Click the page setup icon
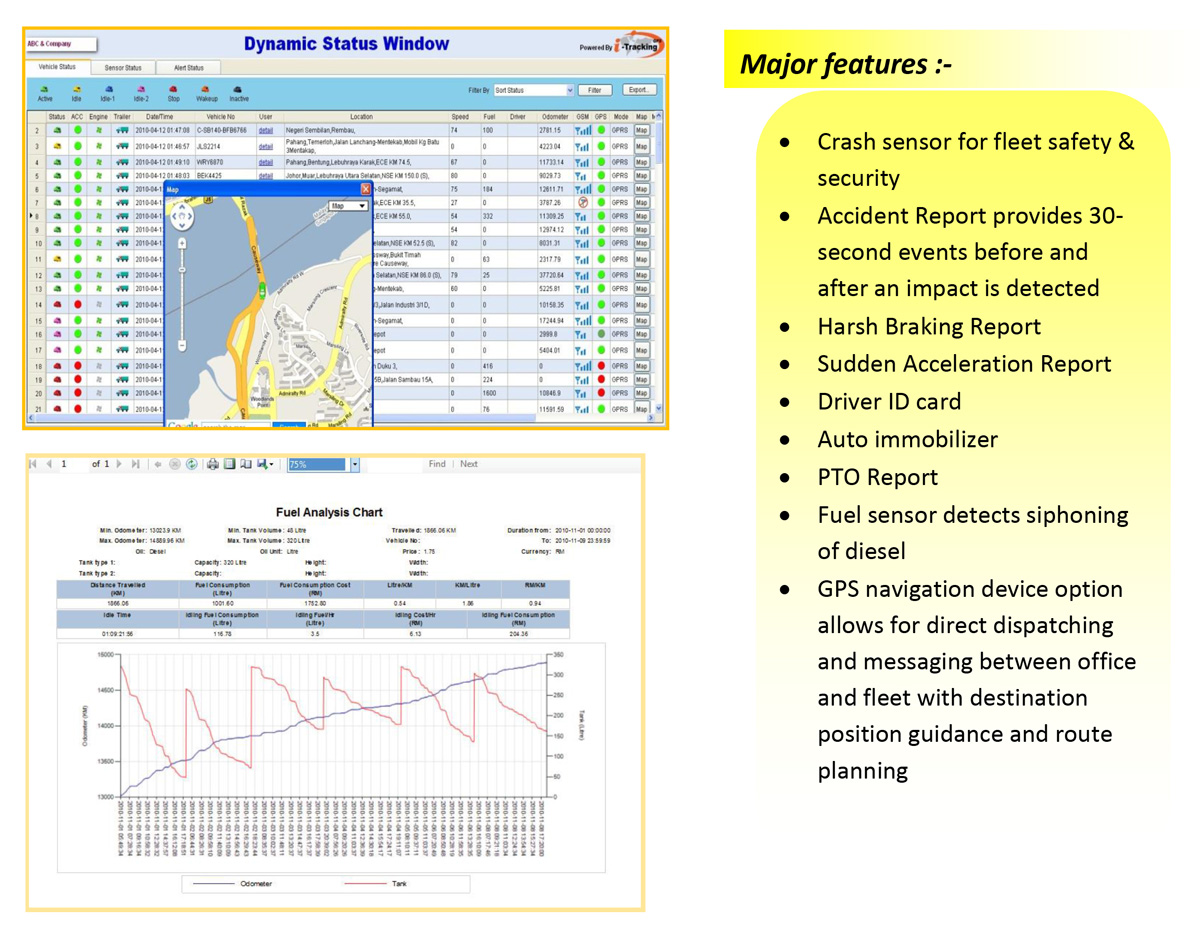Screen dimensions: 1200x938 (x=246, y=464)
